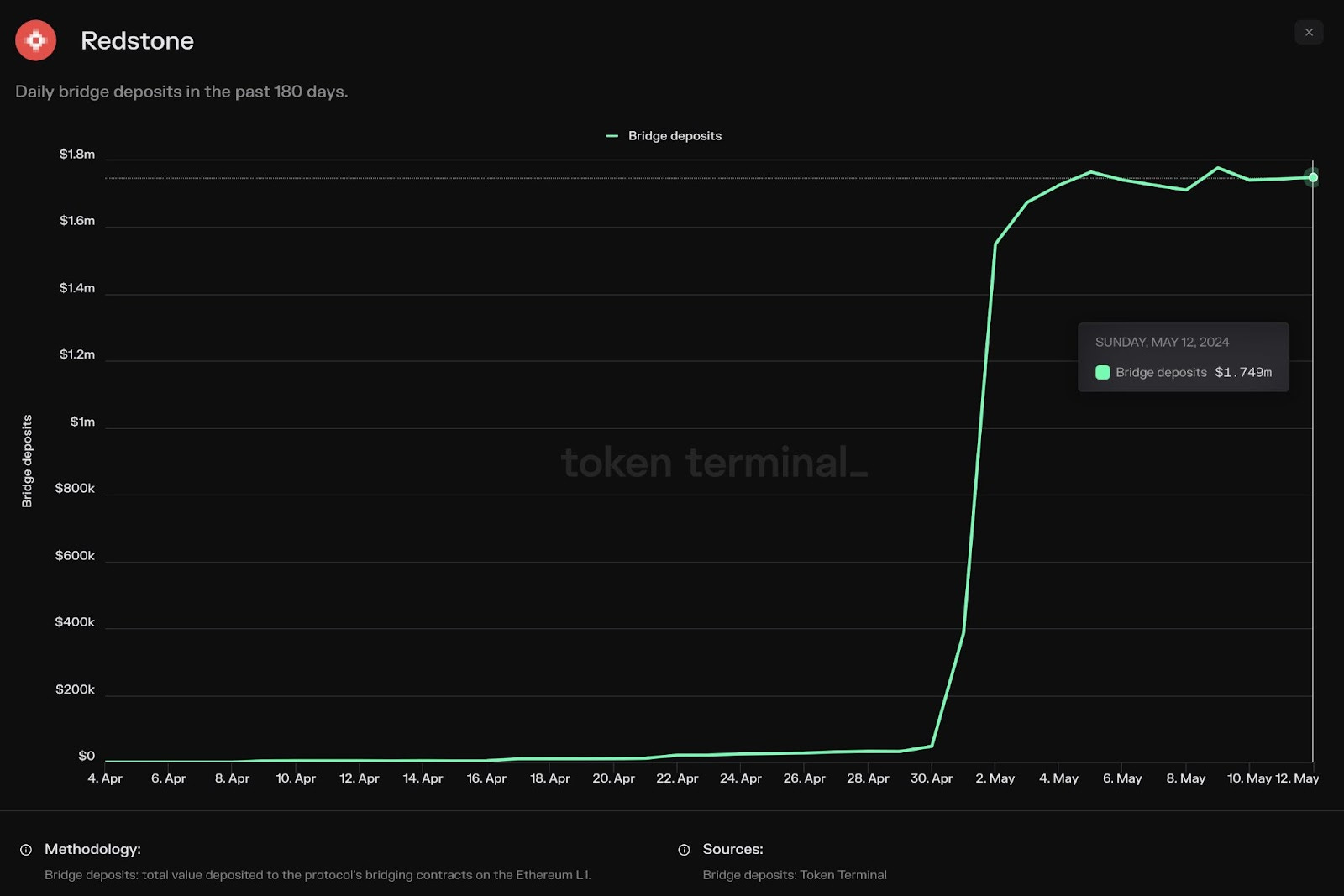Click the '8. Apr' x-axis label

pos(232,778)
